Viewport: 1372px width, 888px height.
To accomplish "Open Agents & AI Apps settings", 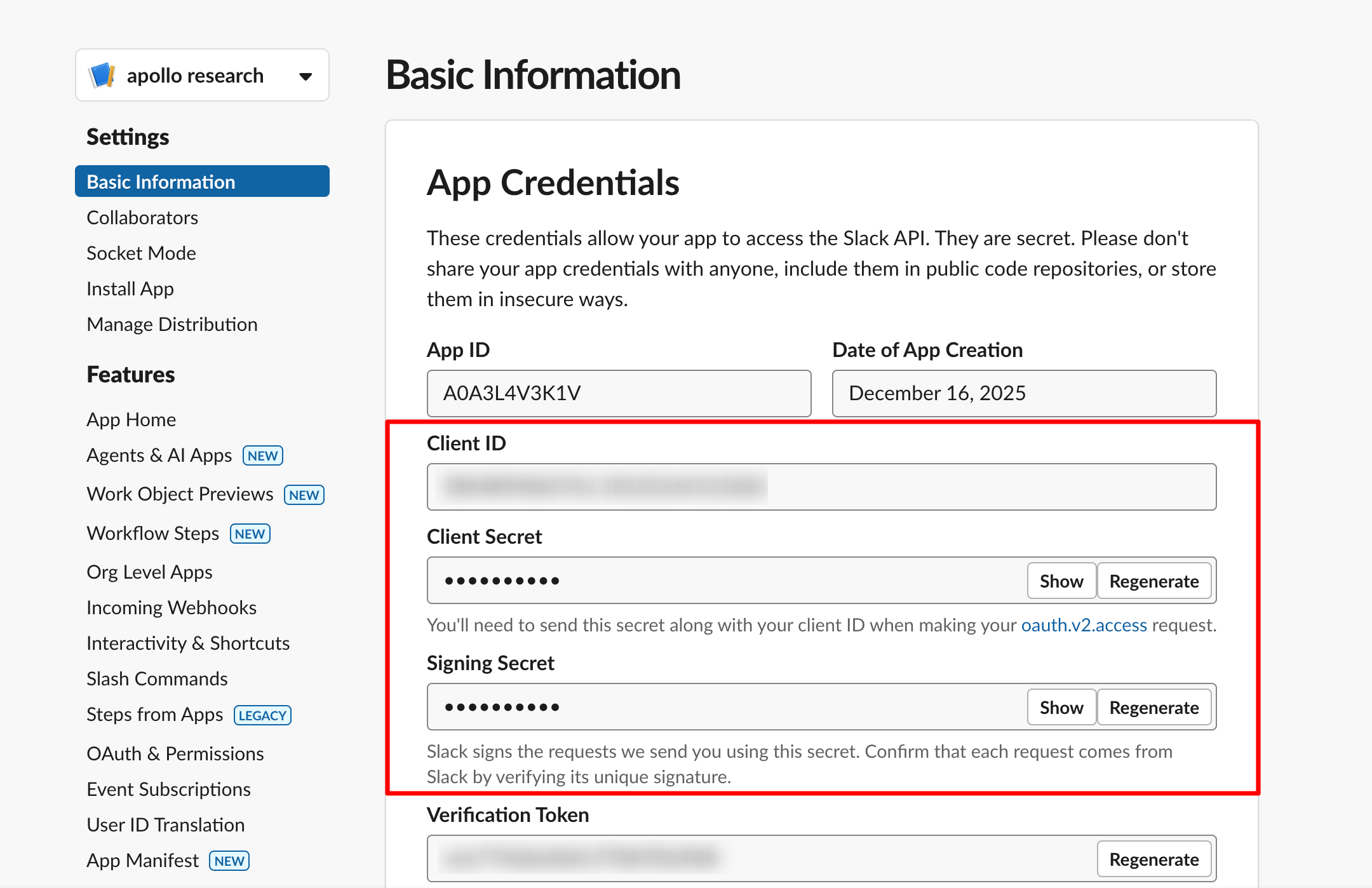I will (x=159, y=455).
